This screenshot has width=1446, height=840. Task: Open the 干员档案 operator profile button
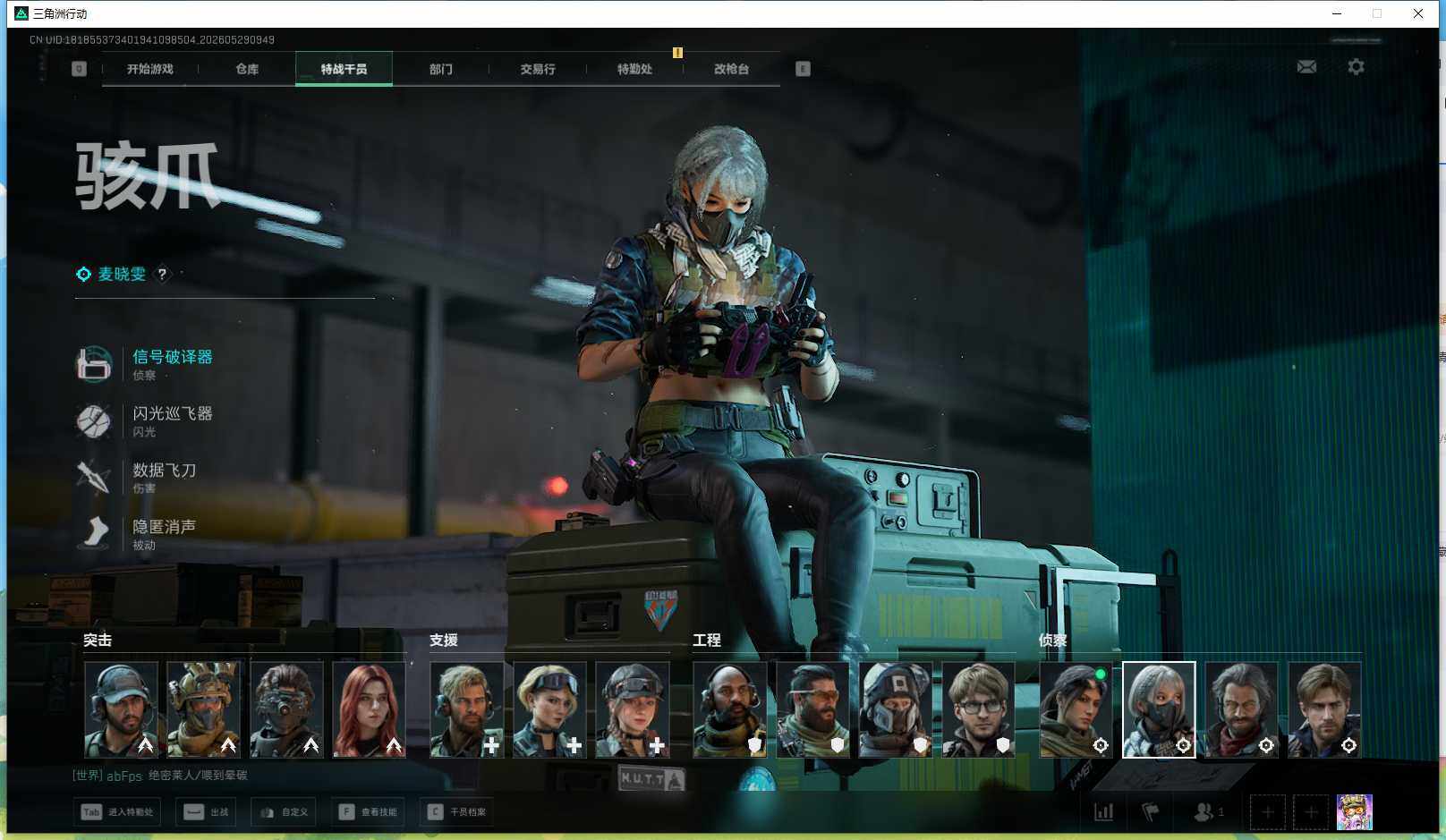[x=456, y=812]
